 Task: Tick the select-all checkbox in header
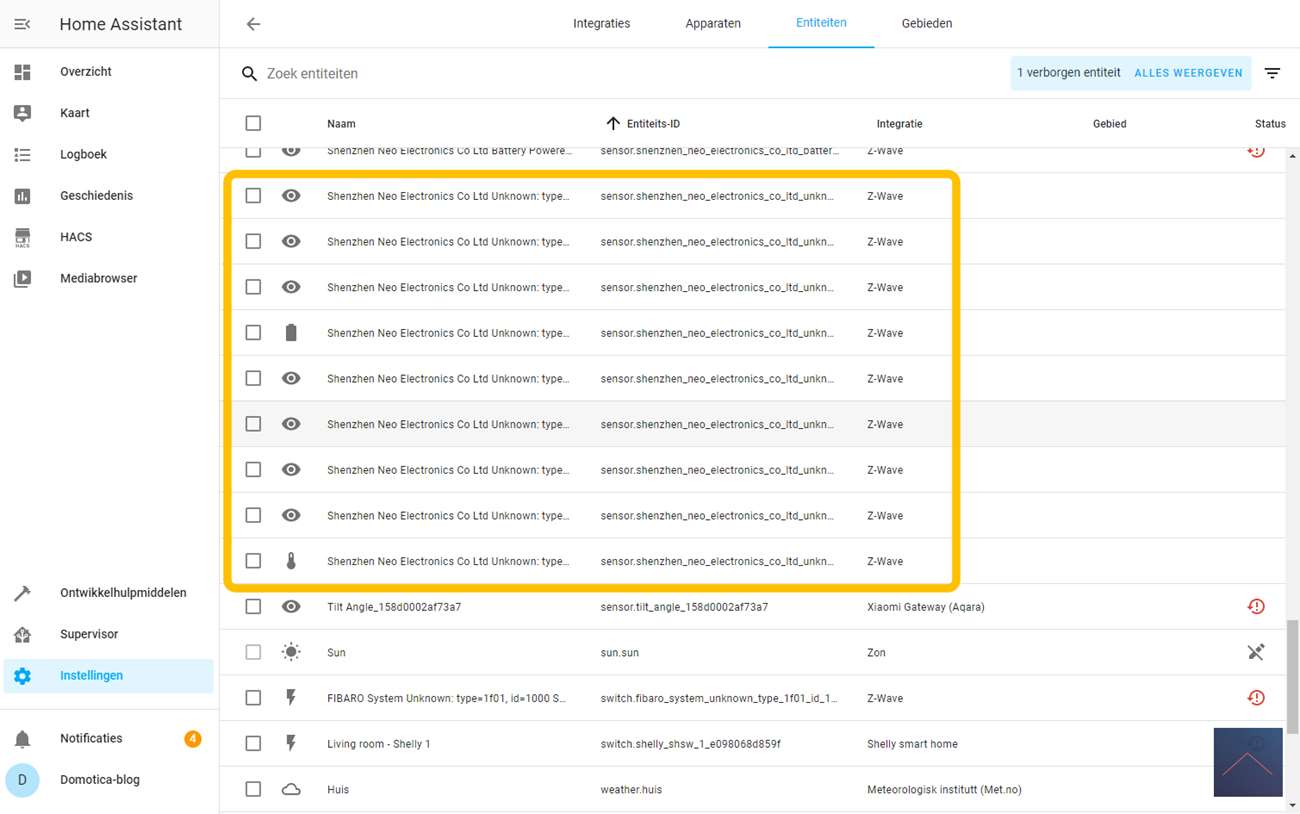(x=253, y=123)
